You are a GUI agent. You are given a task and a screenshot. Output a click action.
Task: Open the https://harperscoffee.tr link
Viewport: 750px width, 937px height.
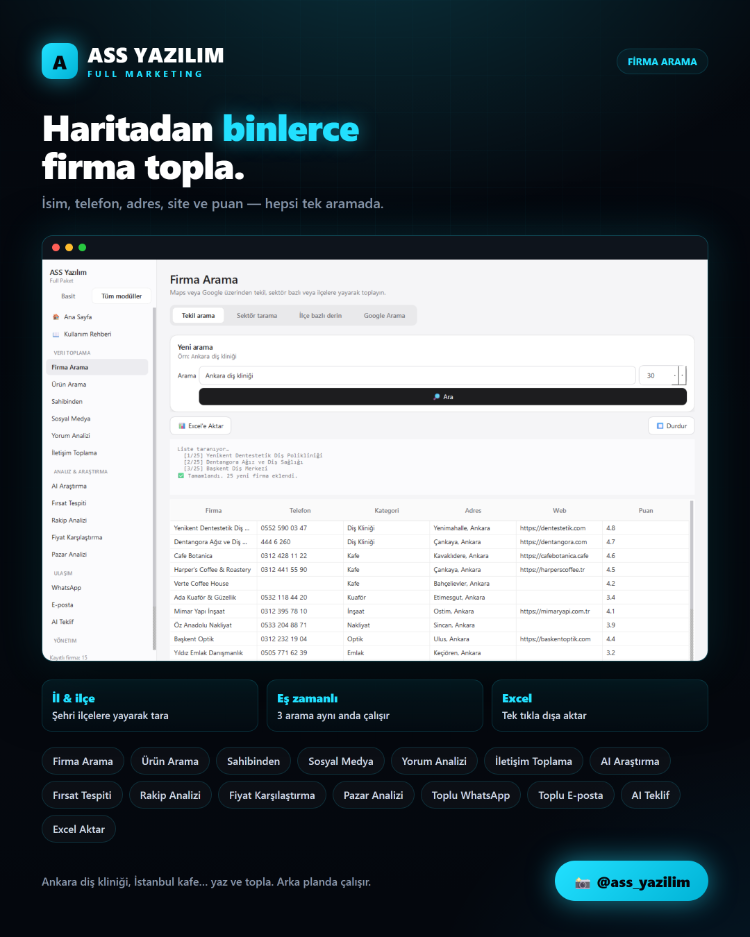coord(552,569)
